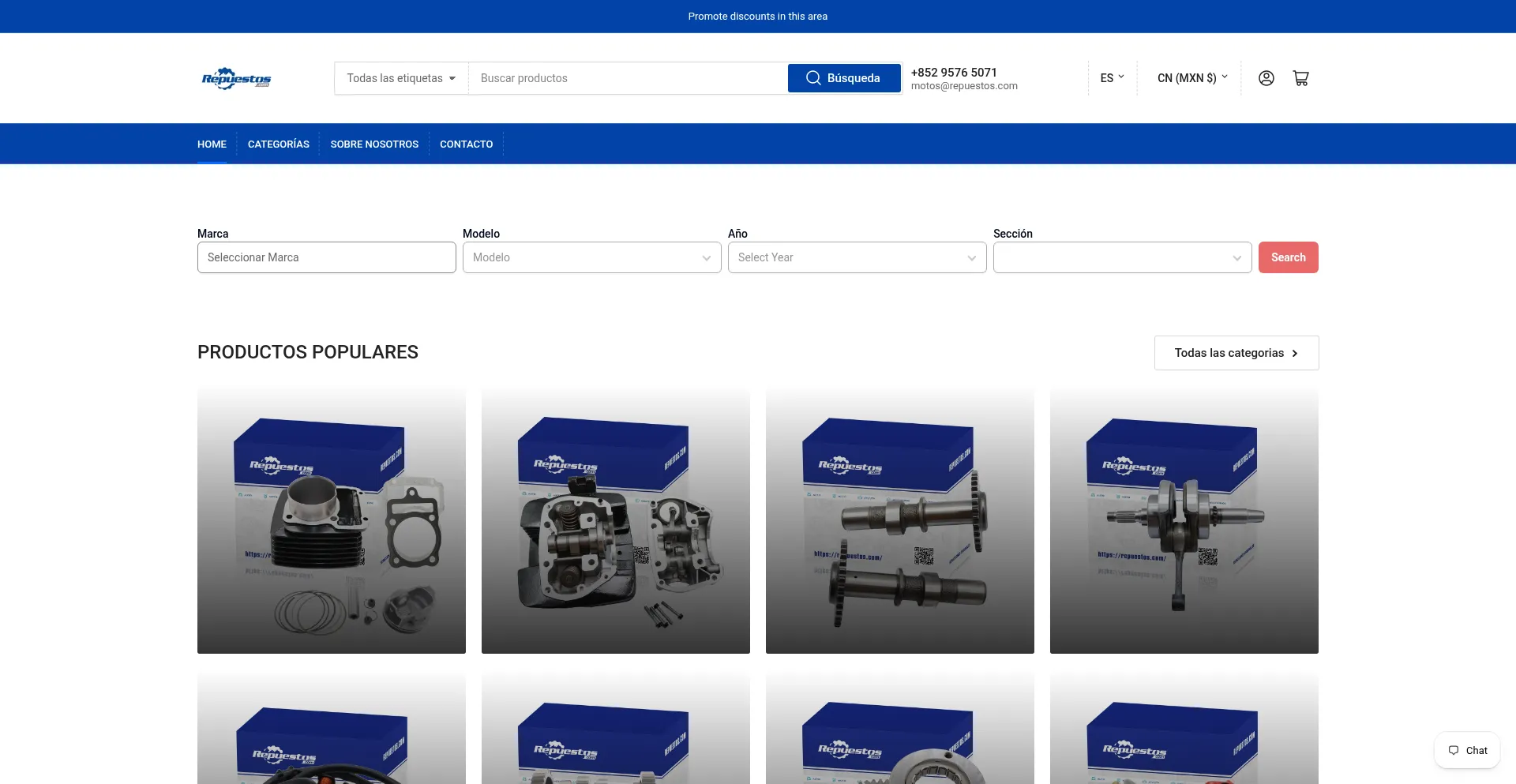
Task: Click the Sección label
Action: (1013, 234)
